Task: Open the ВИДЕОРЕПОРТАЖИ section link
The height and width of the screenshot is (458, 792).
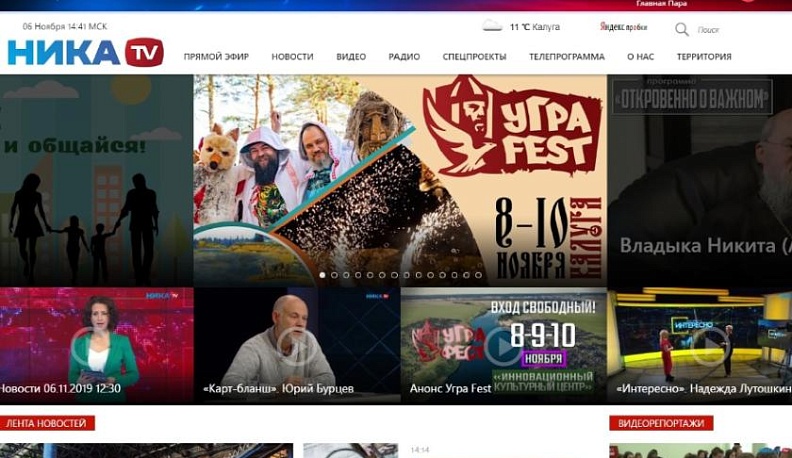Action: tap(661, 424)
